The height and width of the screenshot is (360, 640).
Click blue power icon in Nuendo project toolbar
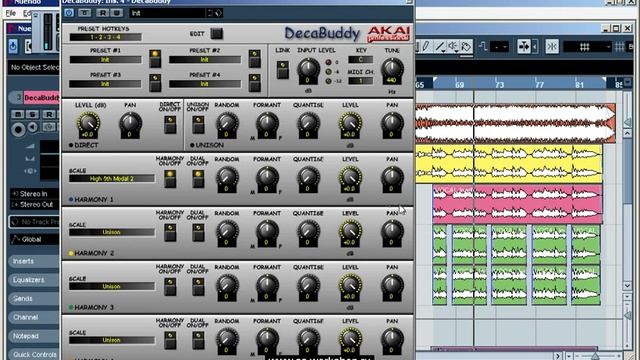[13, 46]
